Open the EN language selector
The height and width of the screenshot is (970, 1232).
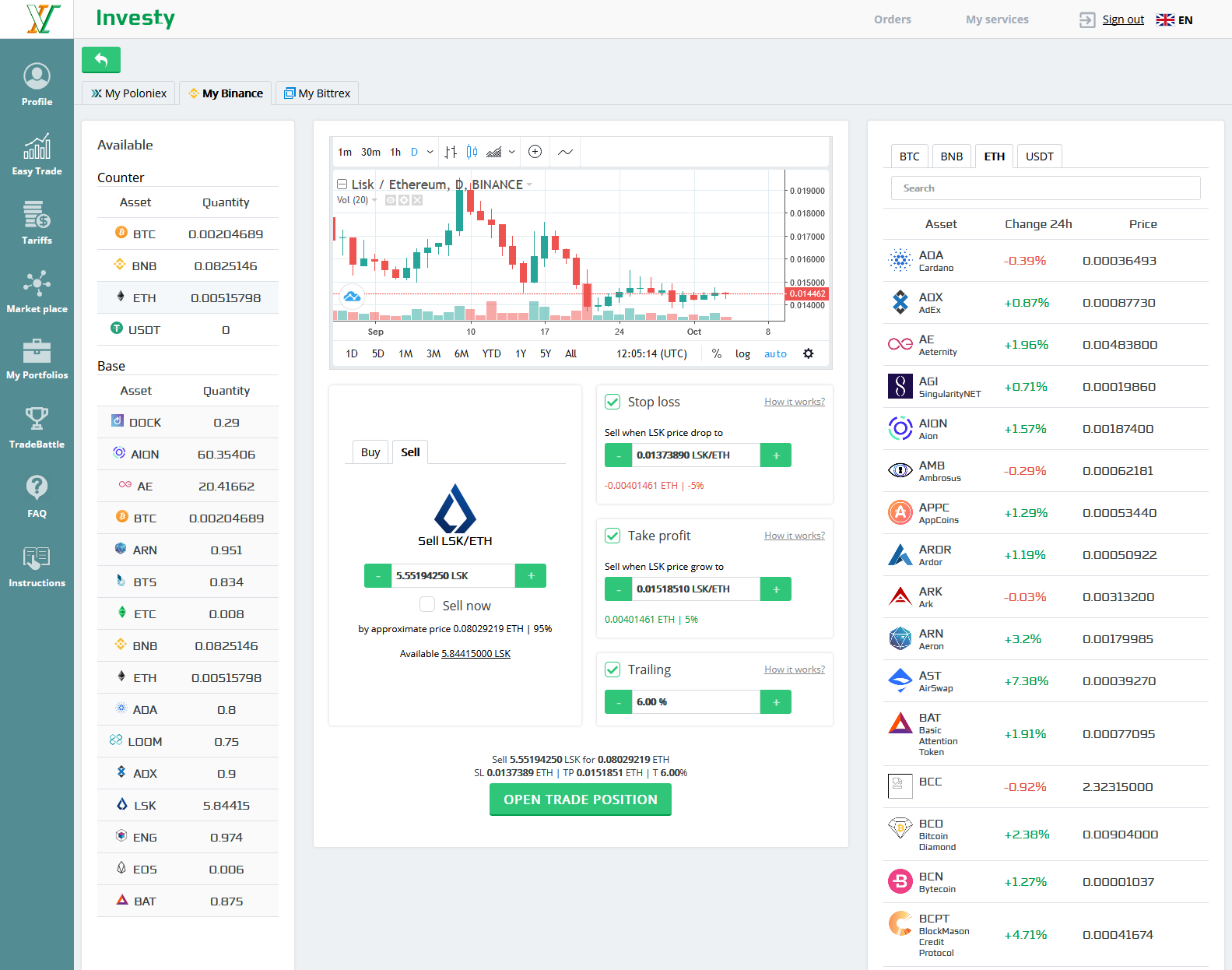click(1174, 19)
